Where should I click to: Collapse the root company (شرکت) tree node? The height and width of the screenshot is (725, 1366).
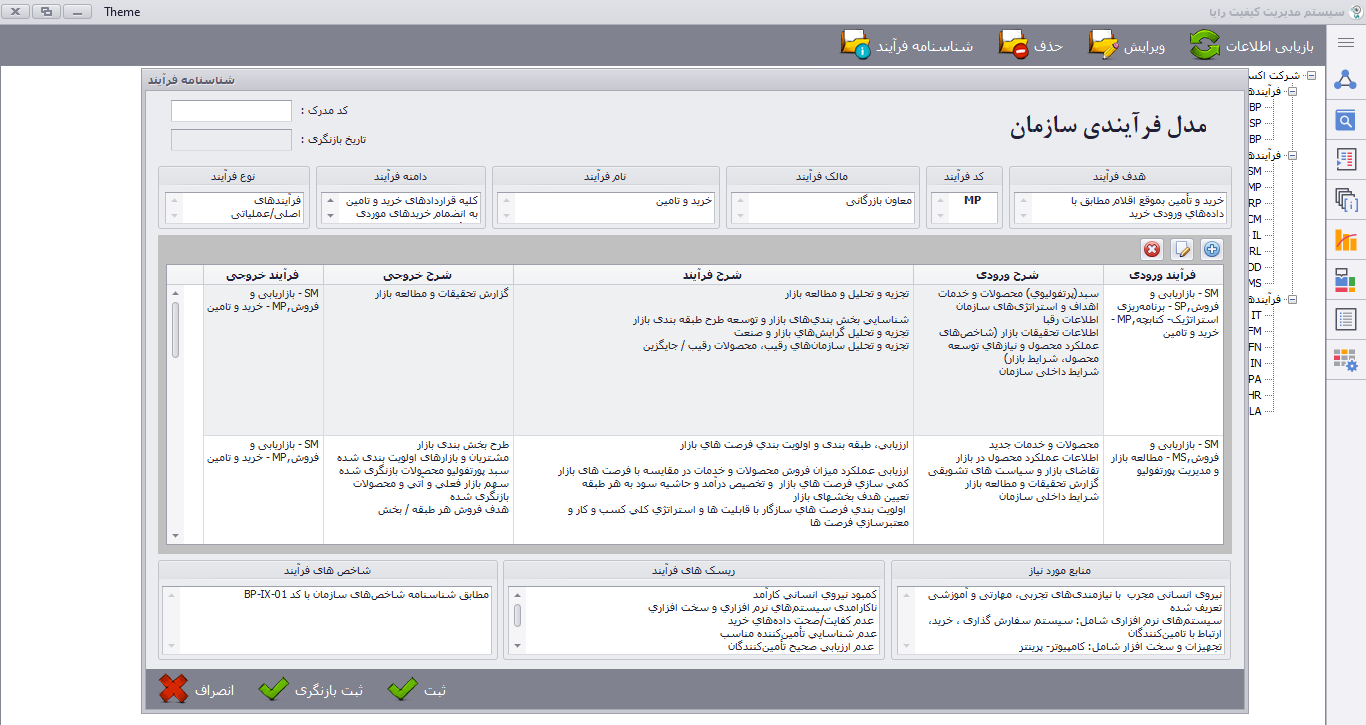click(x=1311, y=76)
